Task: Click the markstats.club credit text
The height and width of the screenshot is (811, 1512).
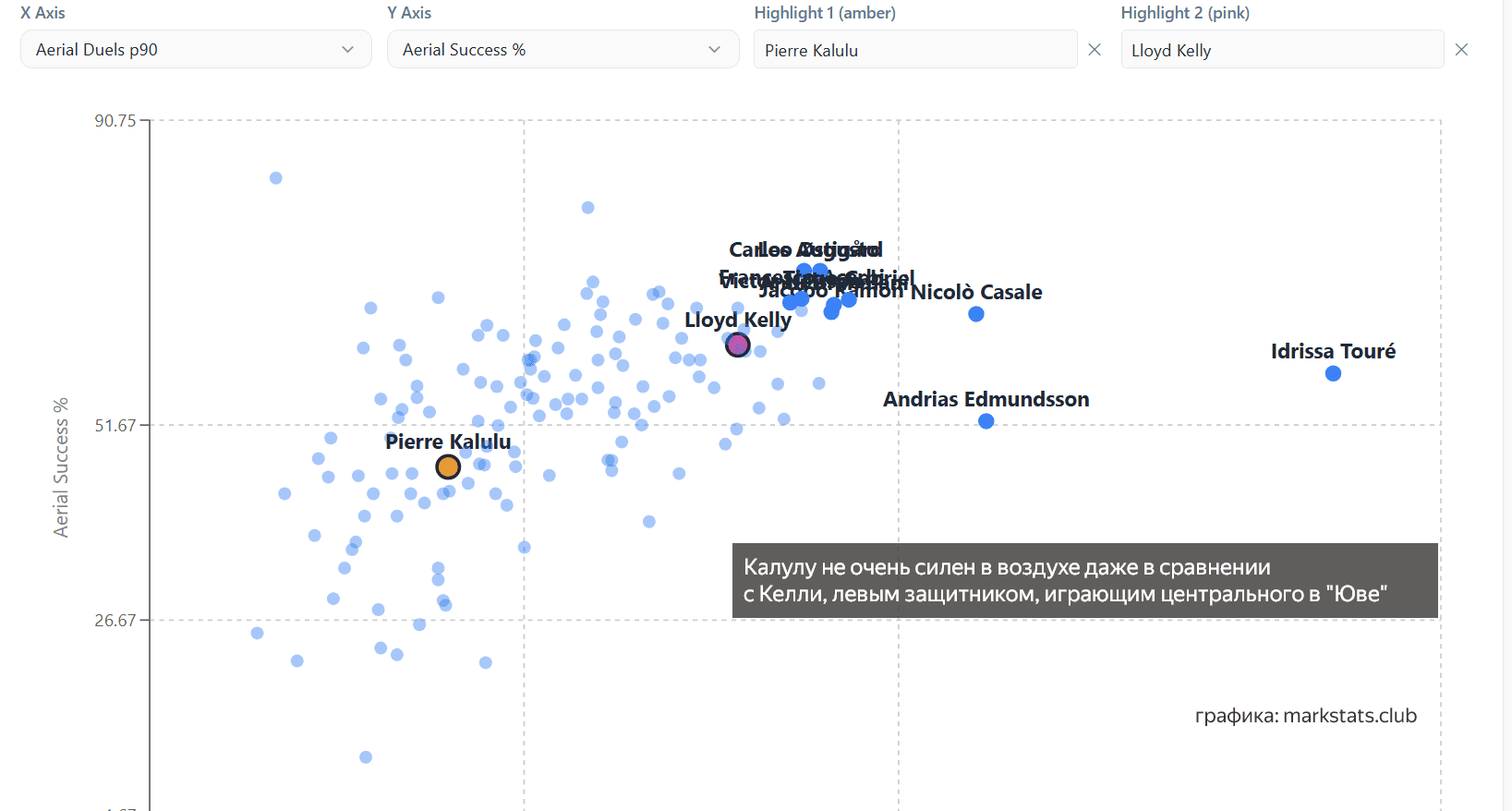Action: click(x=1305, y=716)
